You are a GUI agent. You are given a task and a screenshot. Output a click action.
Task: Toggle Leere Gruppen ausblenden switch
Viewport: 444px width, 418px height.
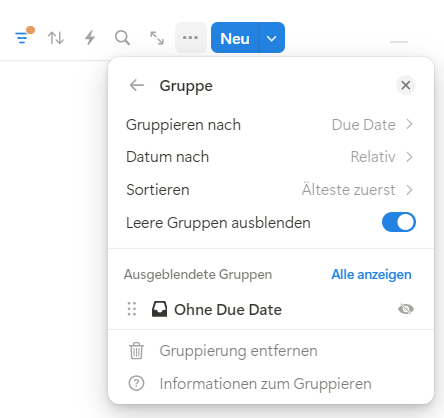pos(399,222)
